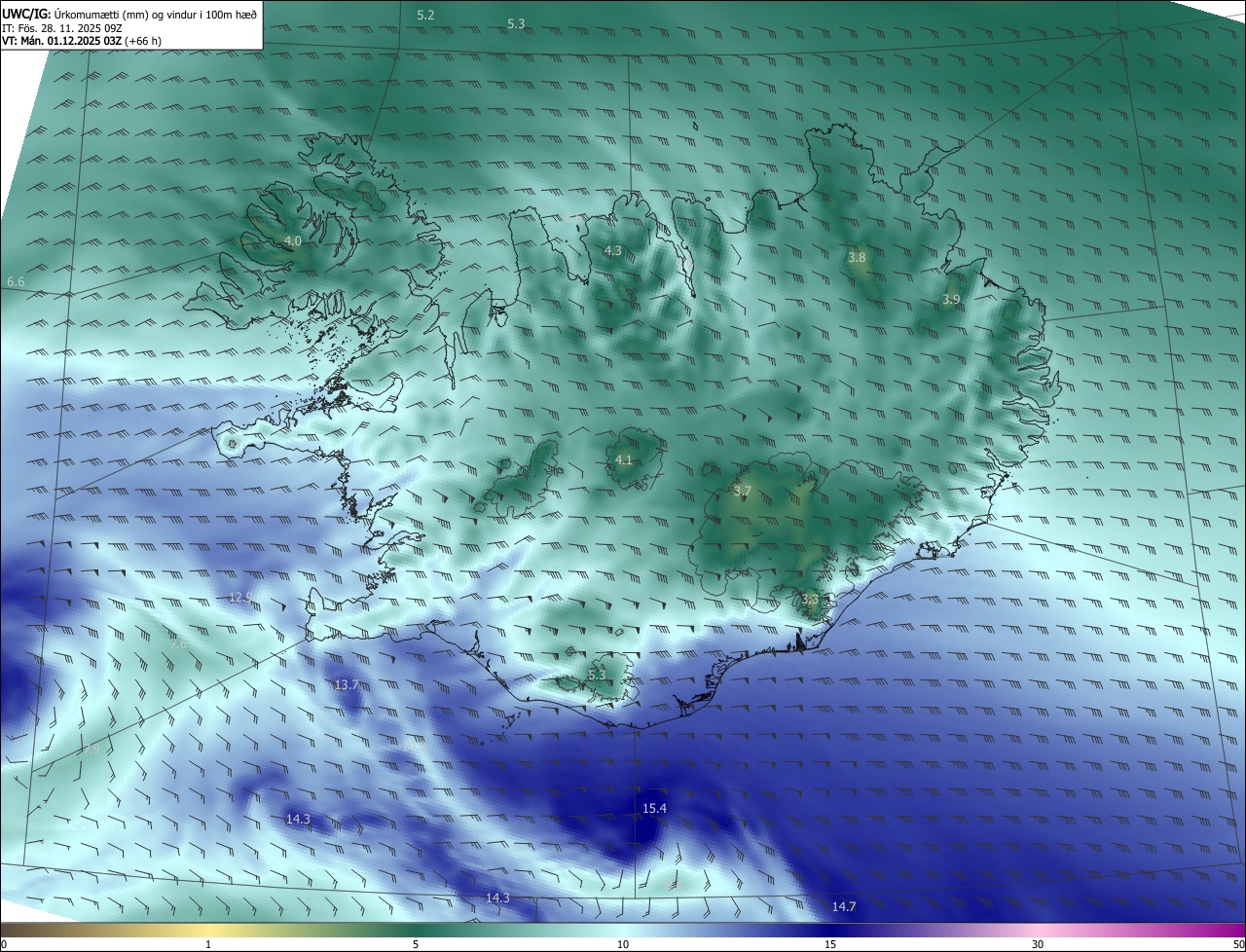Click the 3.3 value label
This screenshot has width=1246, height=952.
point(809,599)
